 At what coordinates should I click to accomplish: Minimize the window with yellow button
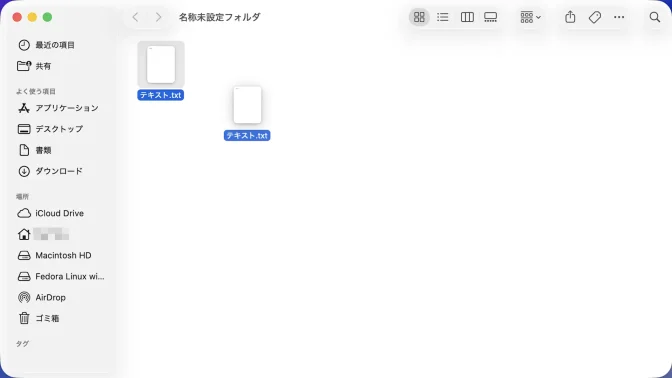[x=32, y=17]
